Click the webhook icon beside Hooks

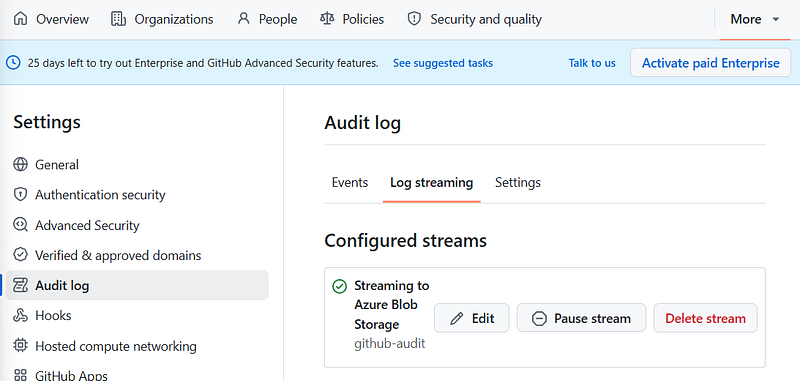click(x=20, y=316)
